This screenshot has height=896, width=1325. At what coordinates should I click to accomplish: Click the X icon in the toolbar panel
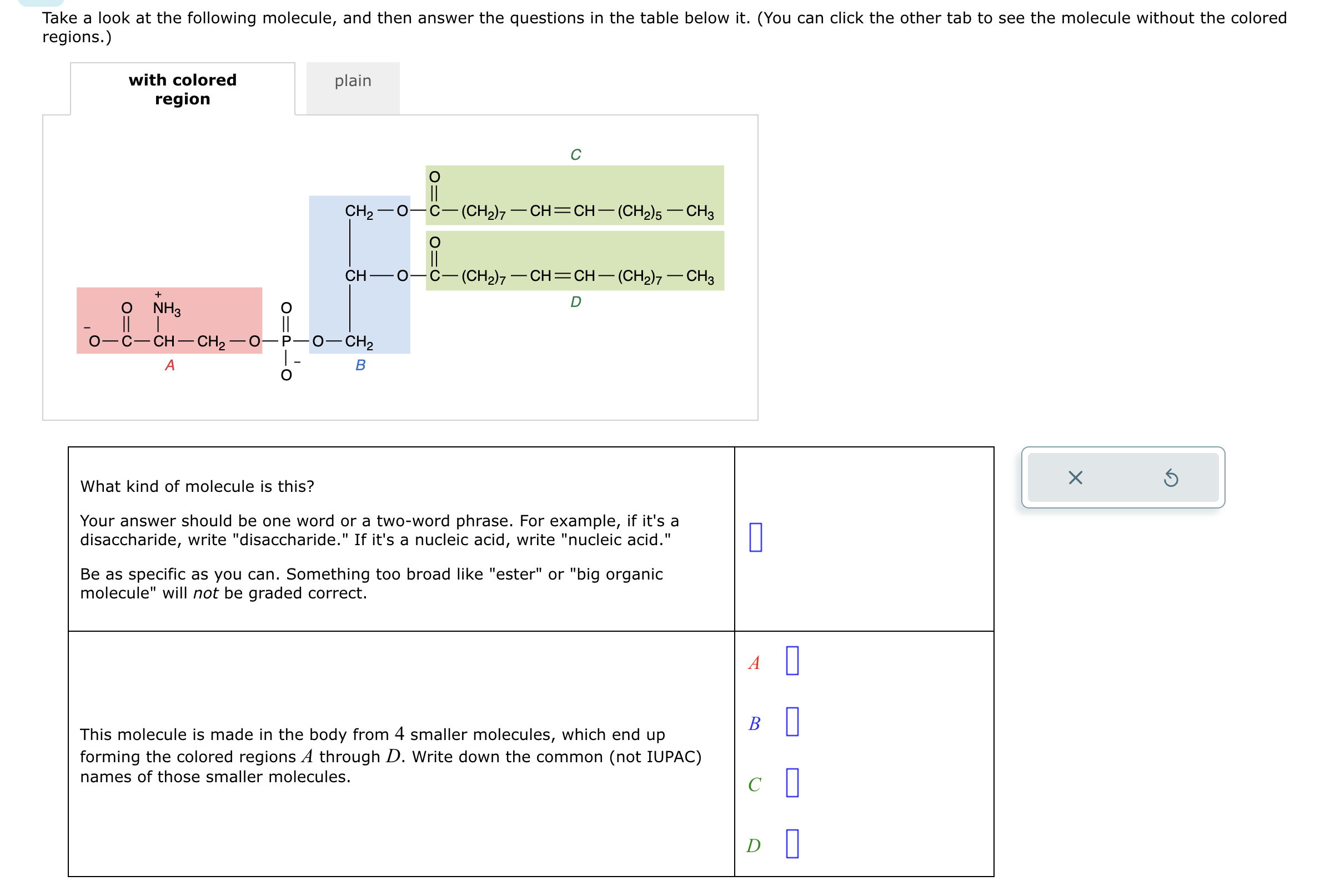click(x=1076, y=478)
